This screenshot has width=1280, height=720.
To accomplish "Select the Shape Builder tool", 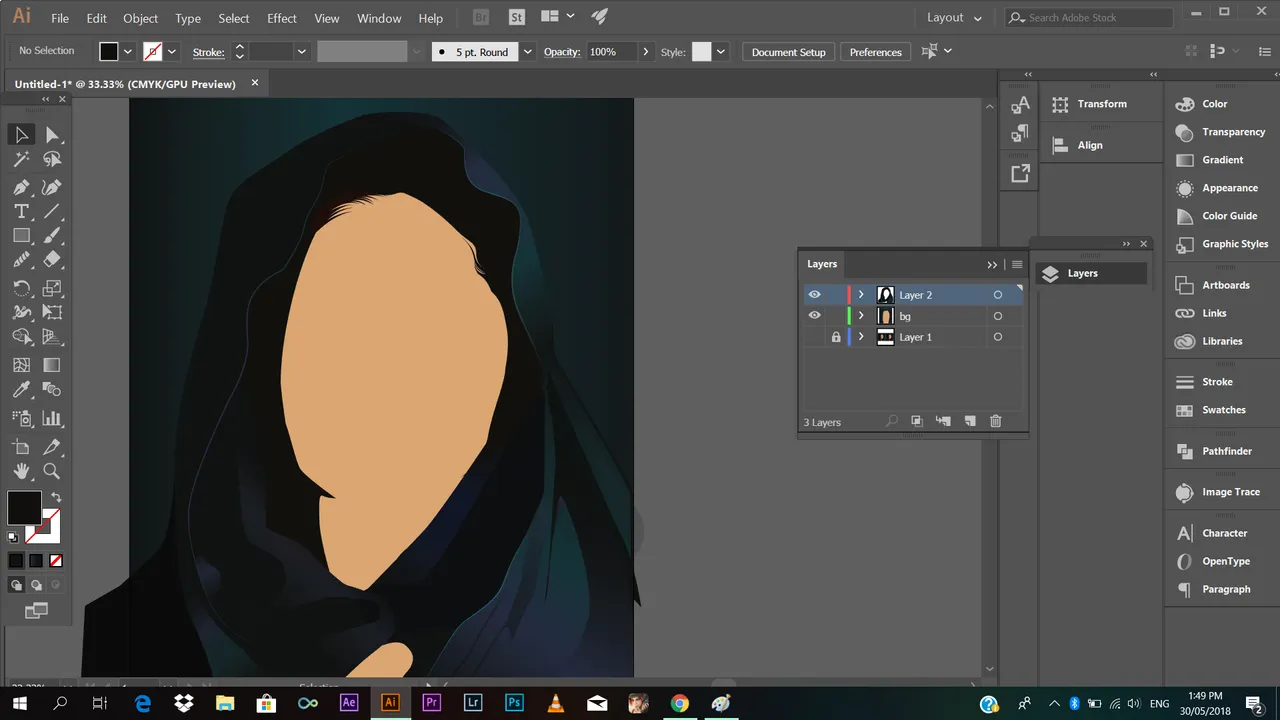I will [21, 338].
